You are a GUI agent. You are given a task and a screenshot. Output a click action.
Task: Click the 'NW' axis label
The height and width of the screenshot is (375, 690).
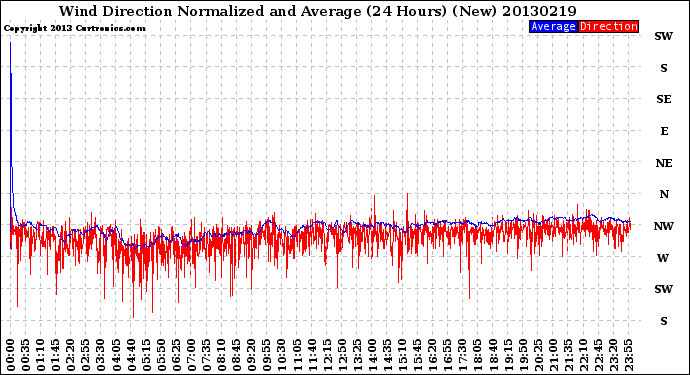click(664, 226)
